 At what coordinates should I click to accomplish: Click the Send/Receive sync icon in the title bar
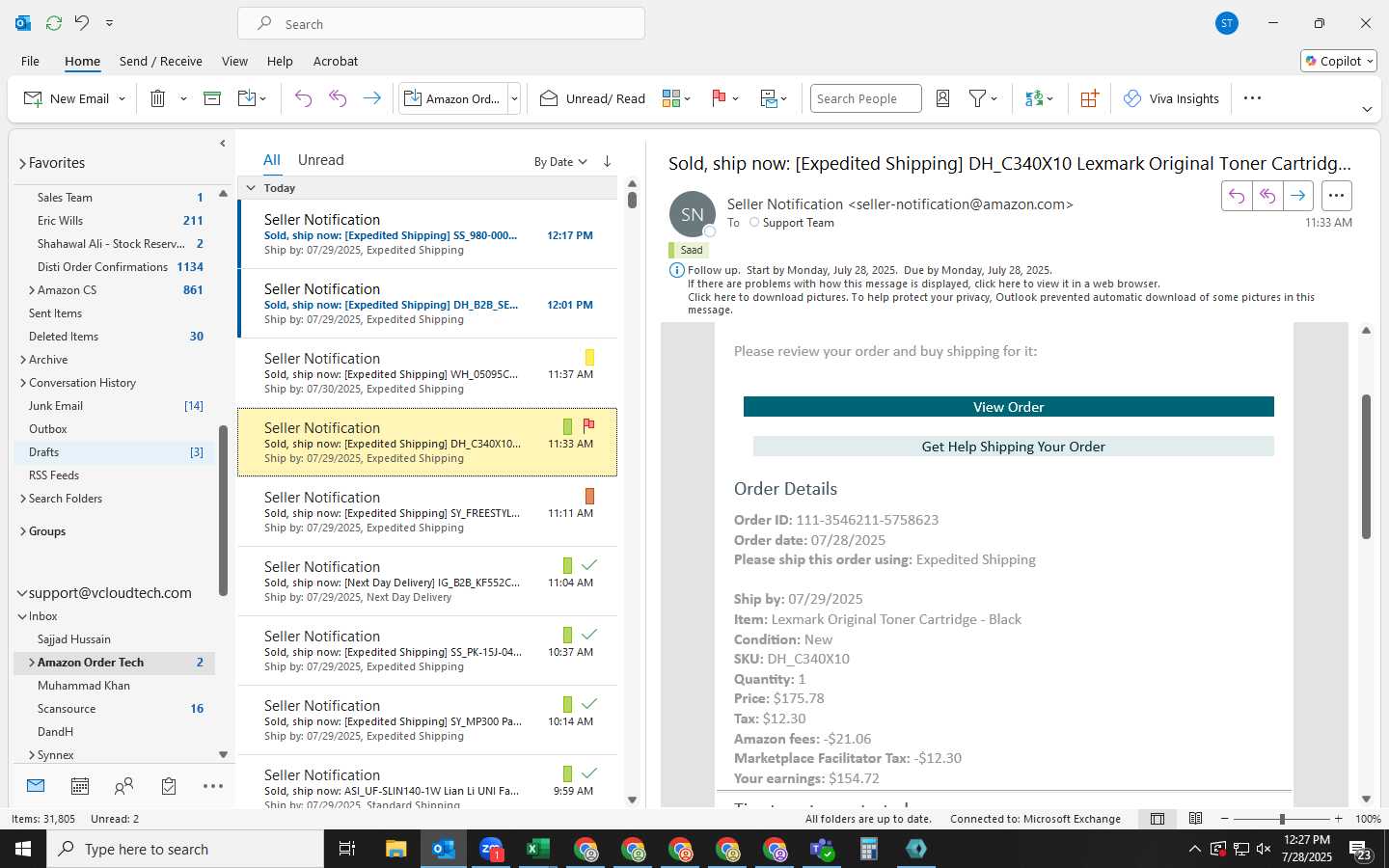click(x=54, y=22)
